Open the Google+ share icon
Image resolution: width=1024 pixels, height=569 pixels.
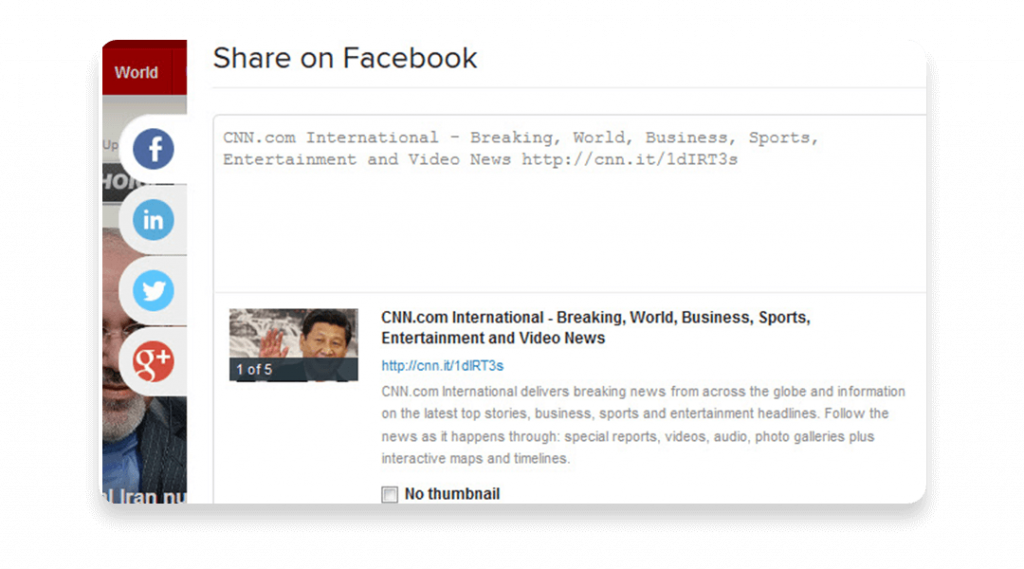pyautogui.click(x=153, y=361)
